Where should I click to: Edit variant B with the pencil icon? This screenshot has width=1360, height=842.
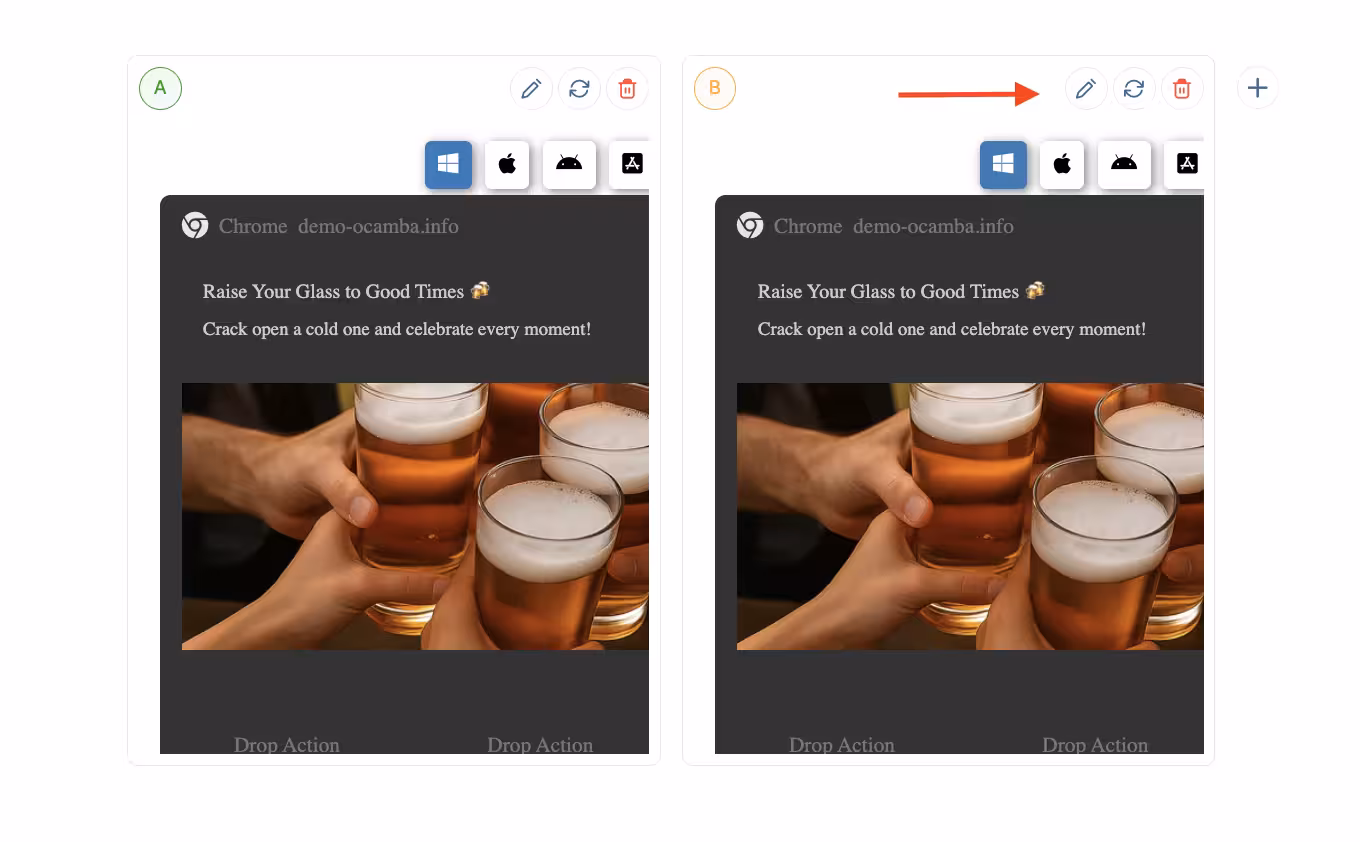click(x=1086, y=88)
